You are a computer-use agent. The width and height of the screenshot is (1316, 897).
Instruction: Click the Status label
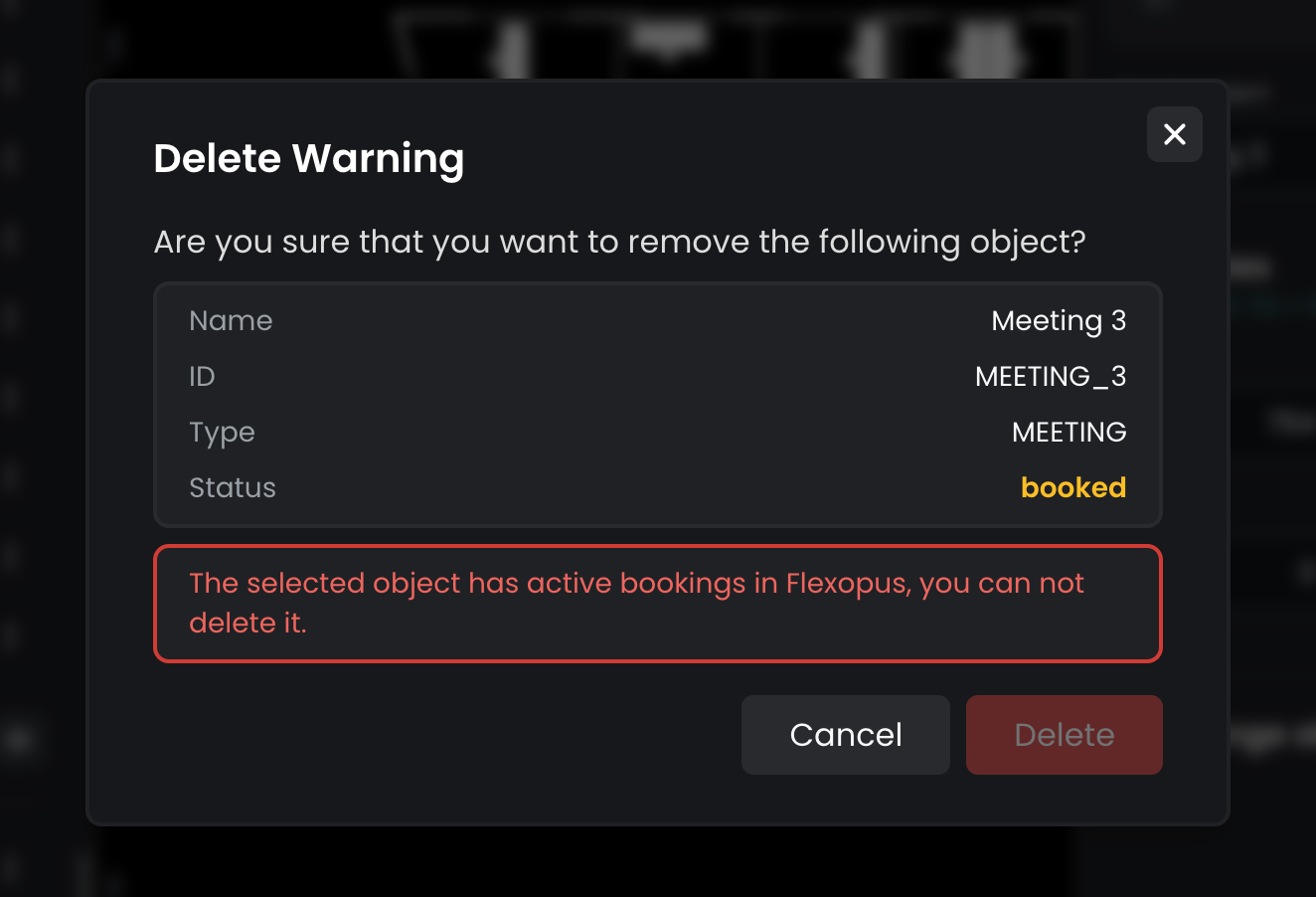click(233, 488)
